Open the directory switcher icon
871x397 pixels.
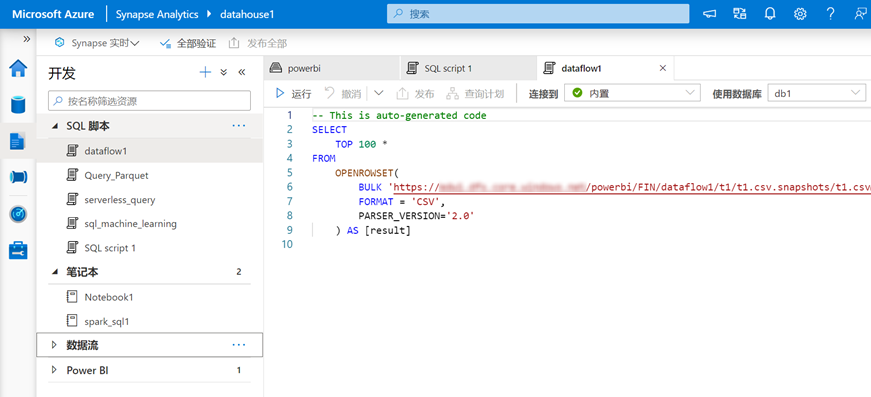pyautogui.click(x=739, y=14)
